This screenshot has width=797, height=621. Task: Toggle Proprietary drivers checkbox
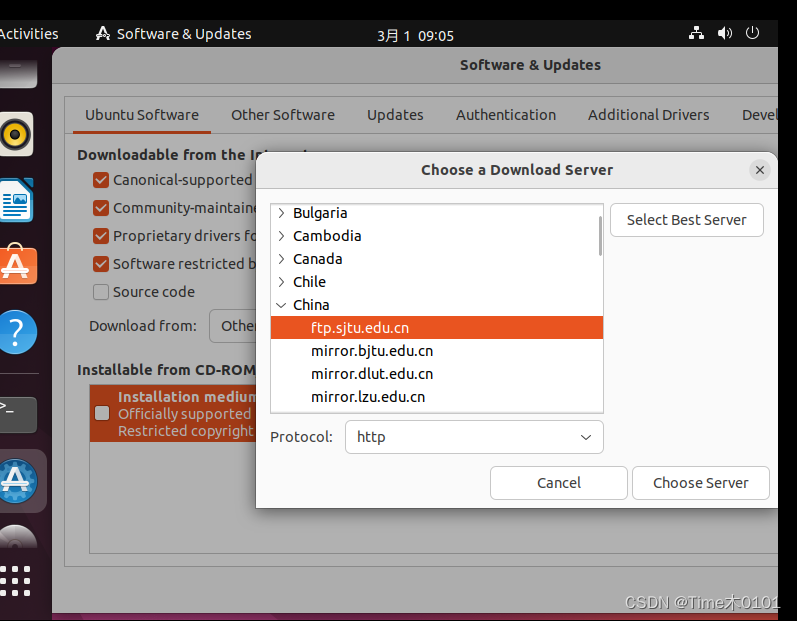101,236
